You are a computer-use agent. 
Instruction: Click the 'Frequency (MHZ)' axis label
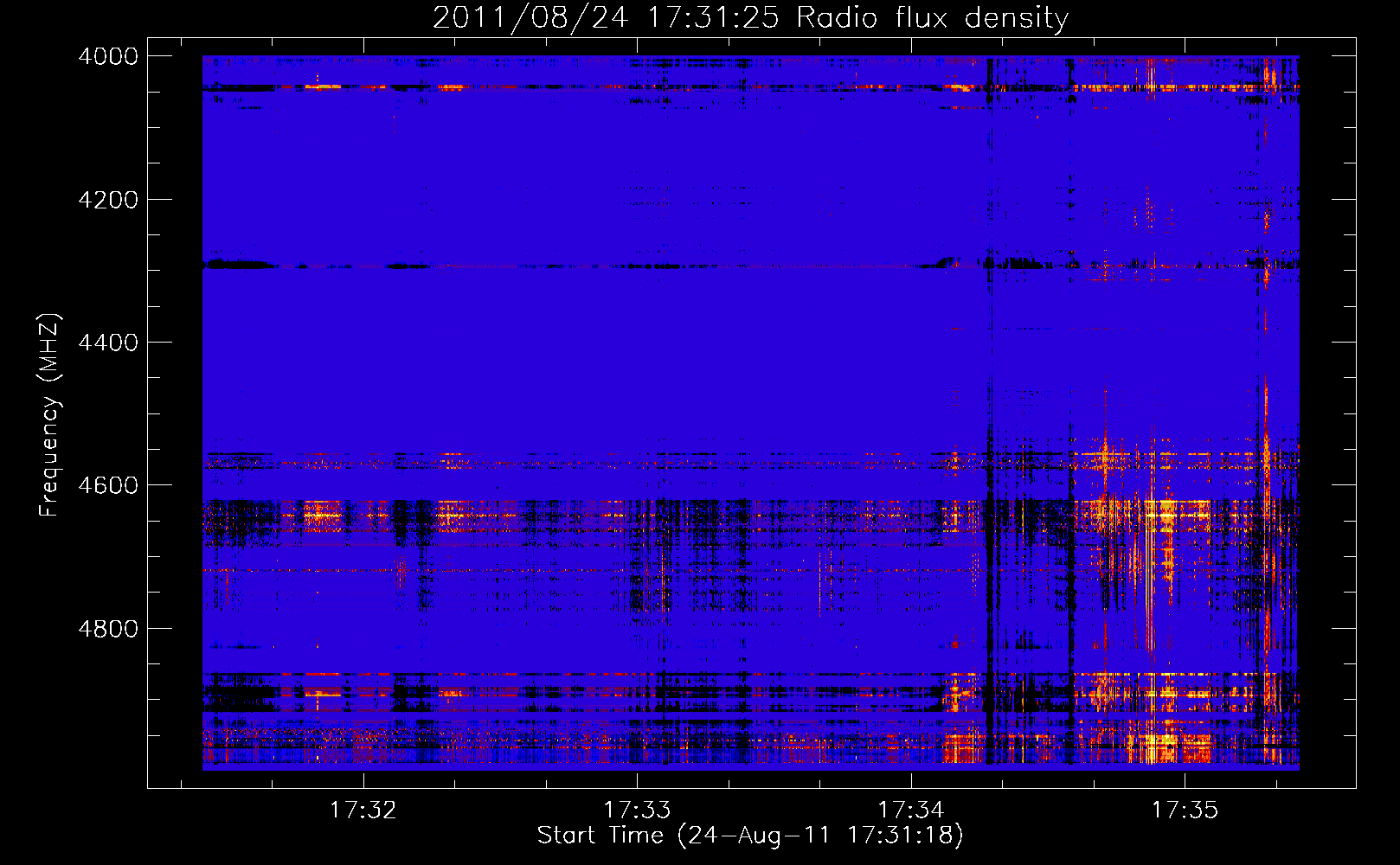(50, 415)
